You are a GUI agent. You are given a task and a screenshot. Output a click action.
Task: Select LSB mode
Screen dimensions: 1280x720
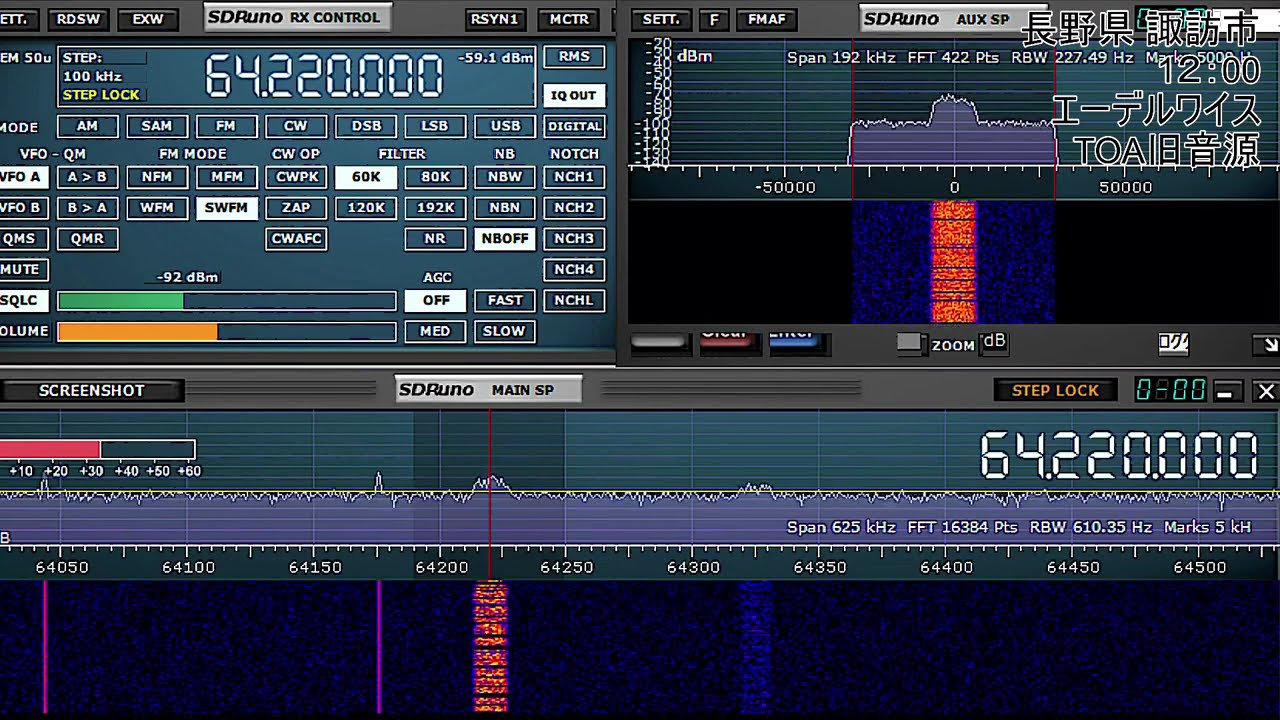click(435, 126)
